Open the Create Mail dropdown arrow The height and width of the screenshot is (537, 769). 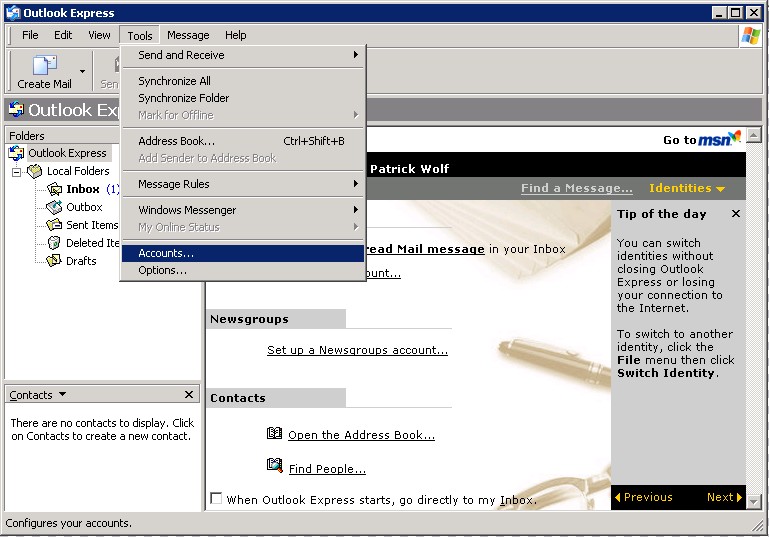coord(82,72)
